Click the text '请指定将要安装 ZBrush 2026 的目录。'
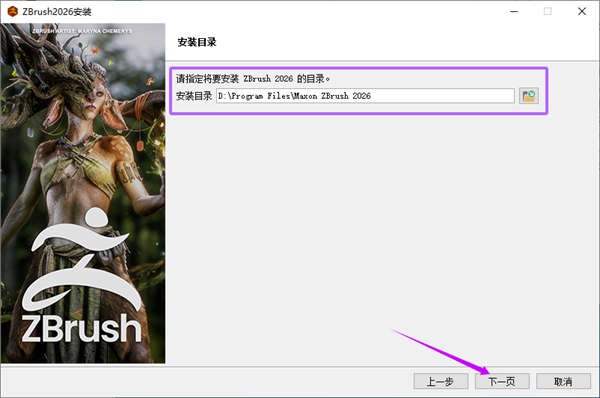The height and width of the screenshot is (398, 600). [253, 79]
